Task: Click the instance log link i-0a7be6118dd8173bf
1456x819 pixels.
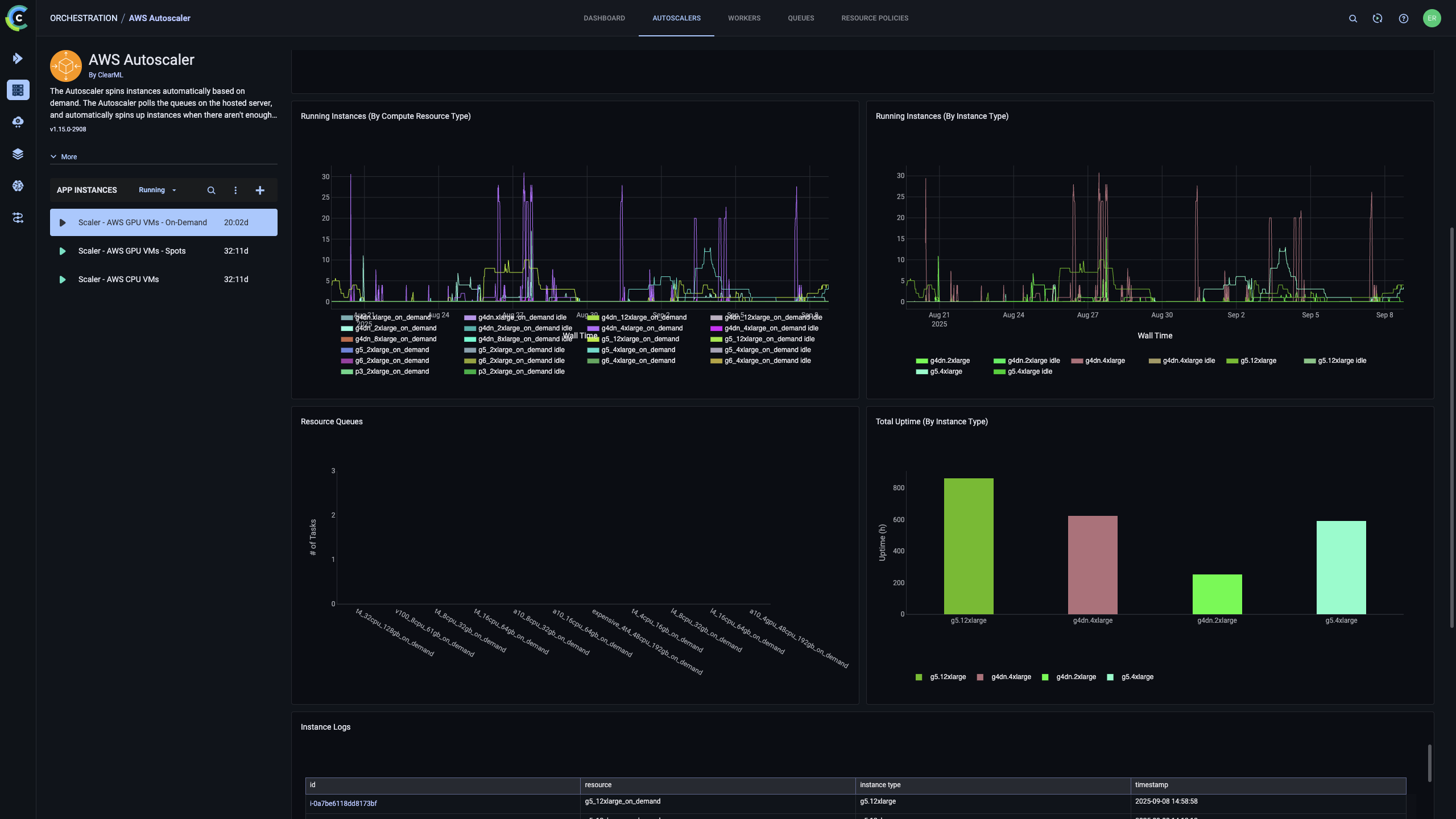Action: (x=344, y=803)
